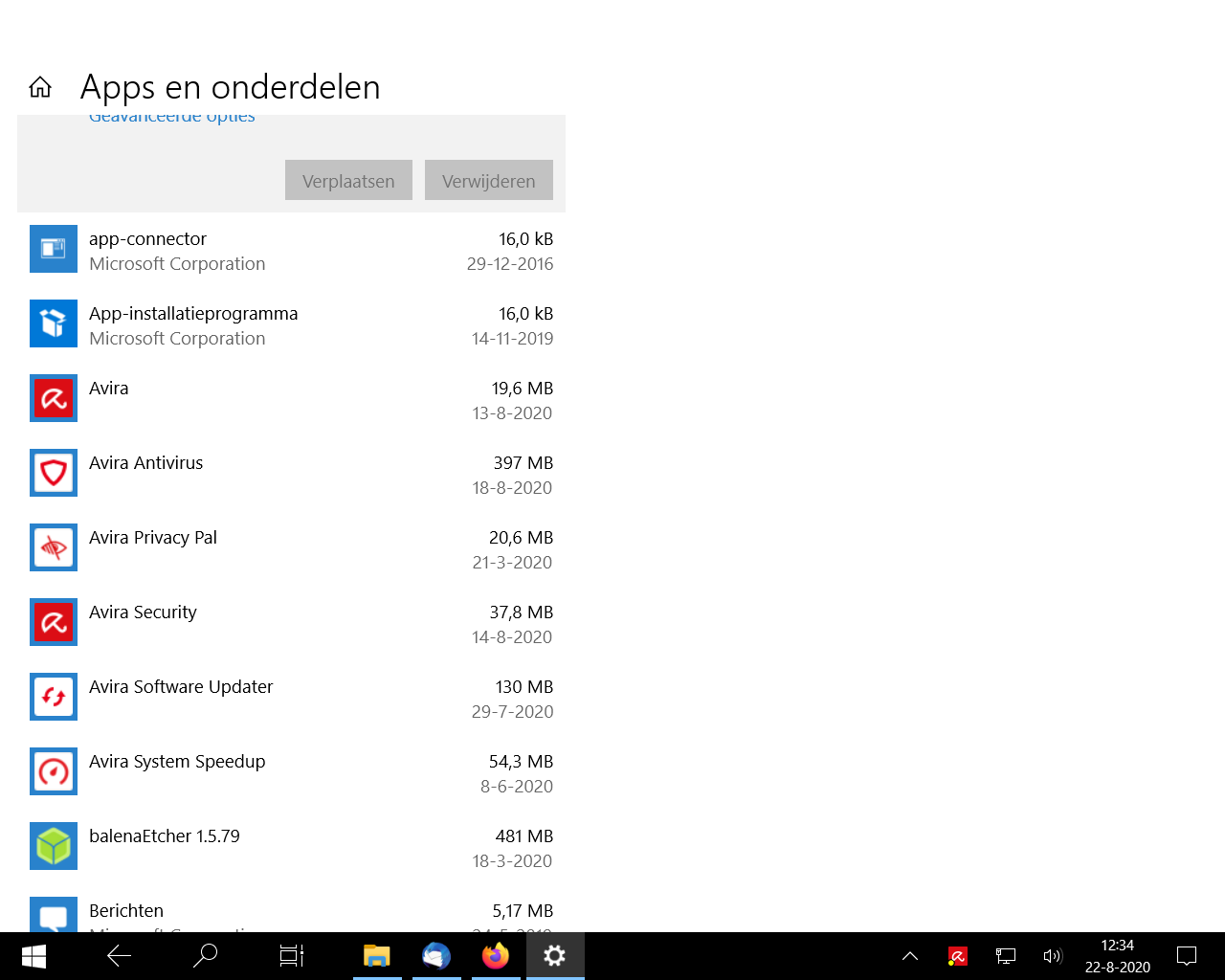Viewport: 1225px width, 980px height.
Task: Open network status in system tray
Action: tap(1006, 956)
